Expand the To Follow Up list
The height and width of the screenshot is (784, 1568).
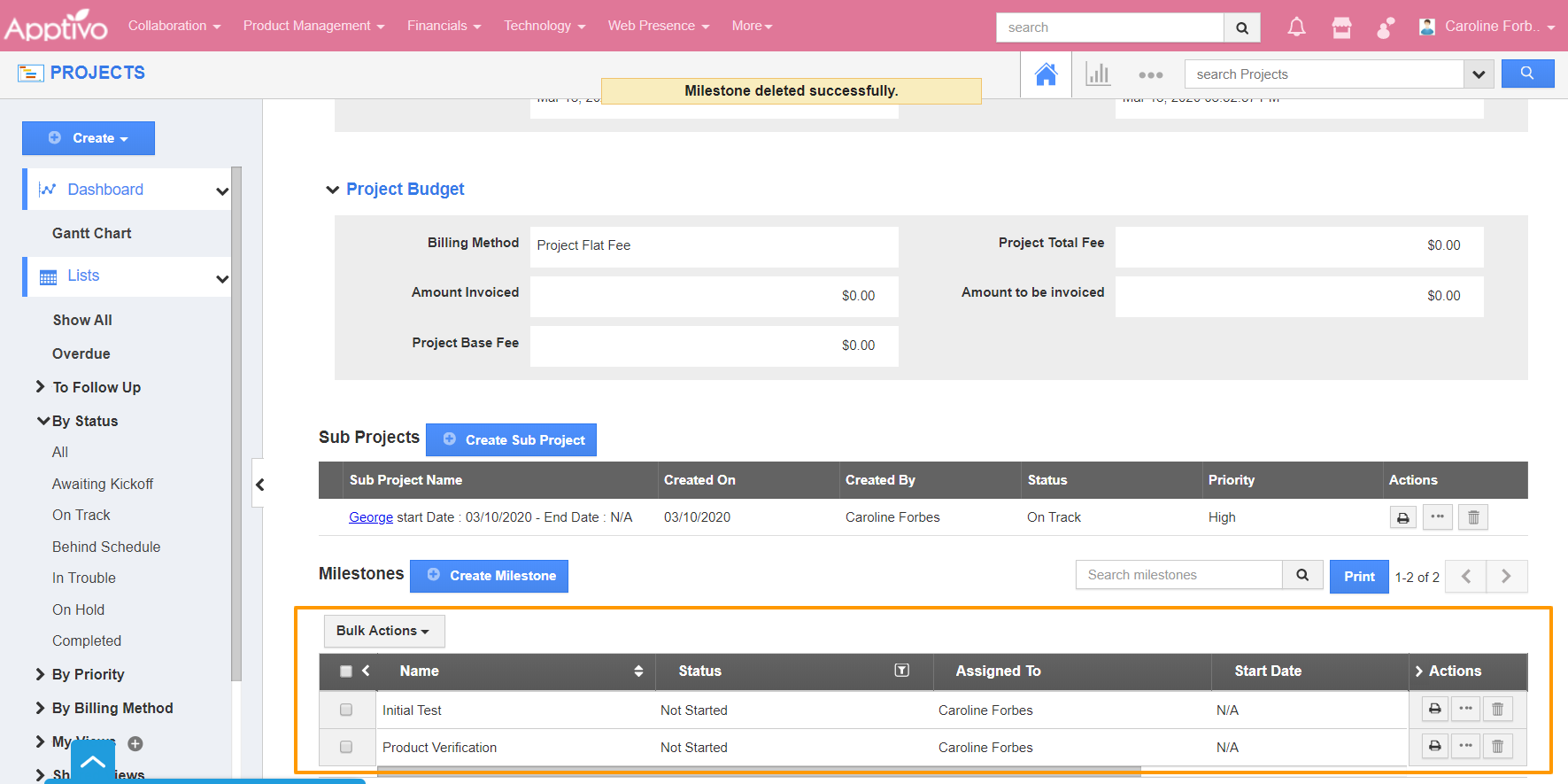pyautogui.click(x=40, y=386)
